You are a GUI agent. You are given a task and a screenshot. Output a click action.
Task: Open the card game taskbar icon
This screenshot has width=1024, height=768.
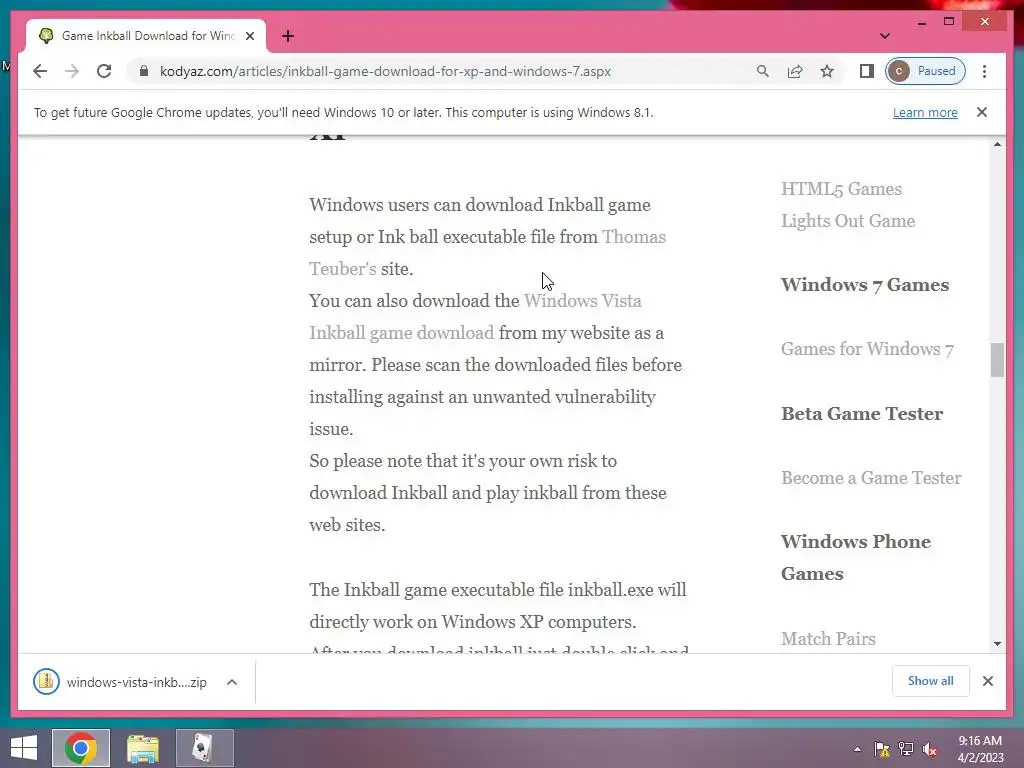(x=204, y=748)
